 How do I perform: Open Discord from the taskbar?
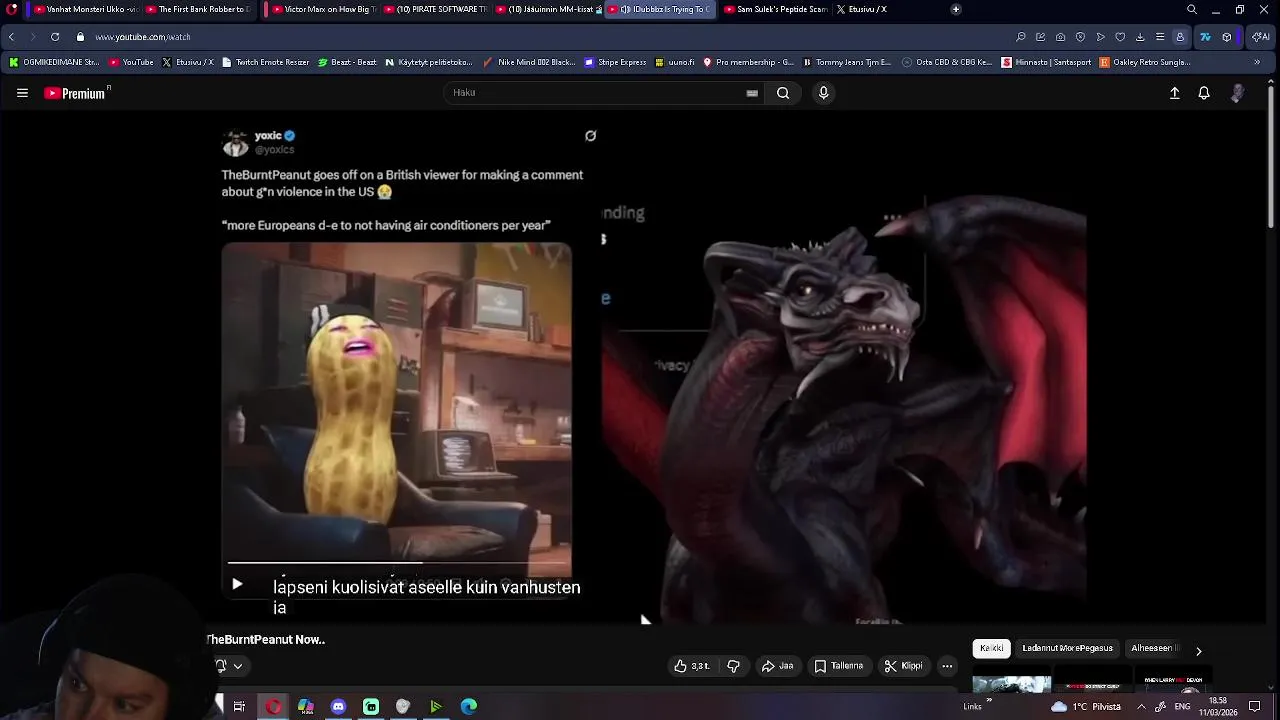[x=338, y=707]
